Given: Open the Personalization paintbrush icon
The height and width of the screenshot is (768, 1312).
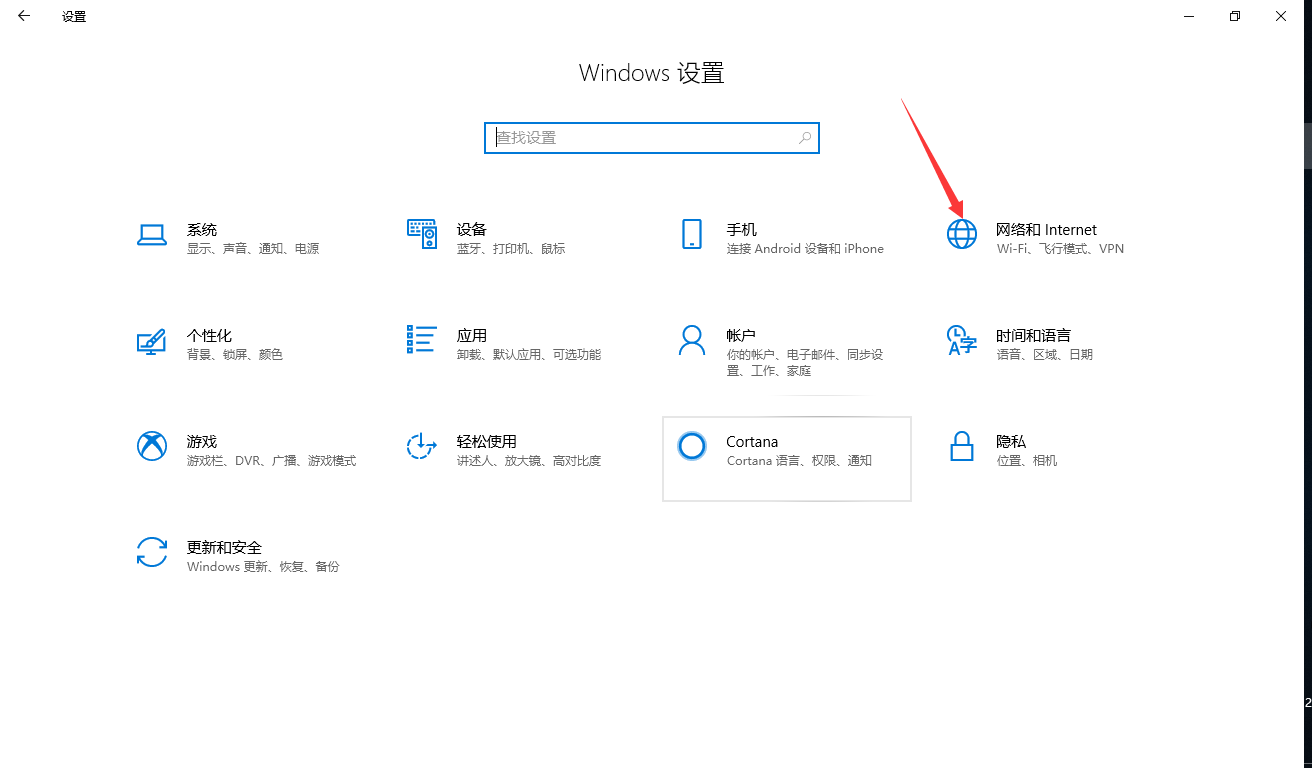Looking at the screenshot, I should 151,341.
